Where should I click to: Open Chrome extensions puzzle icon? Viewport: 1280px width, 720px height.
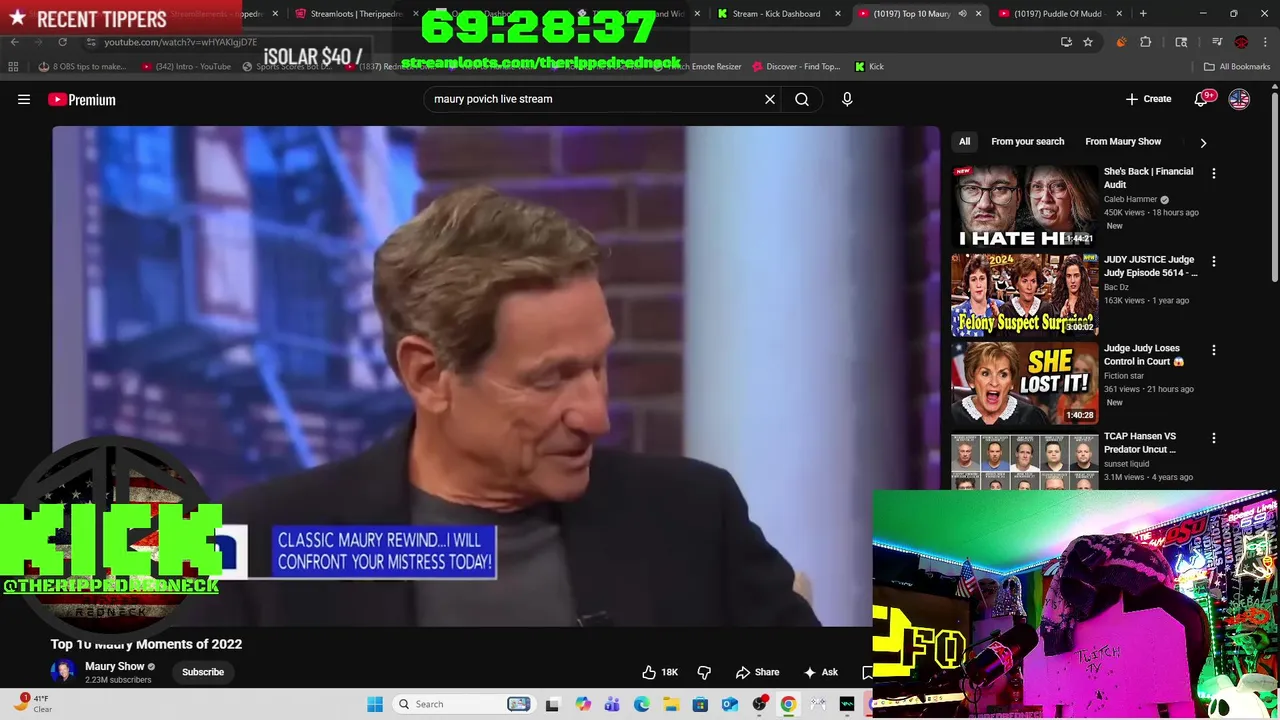coord(1146,42)
